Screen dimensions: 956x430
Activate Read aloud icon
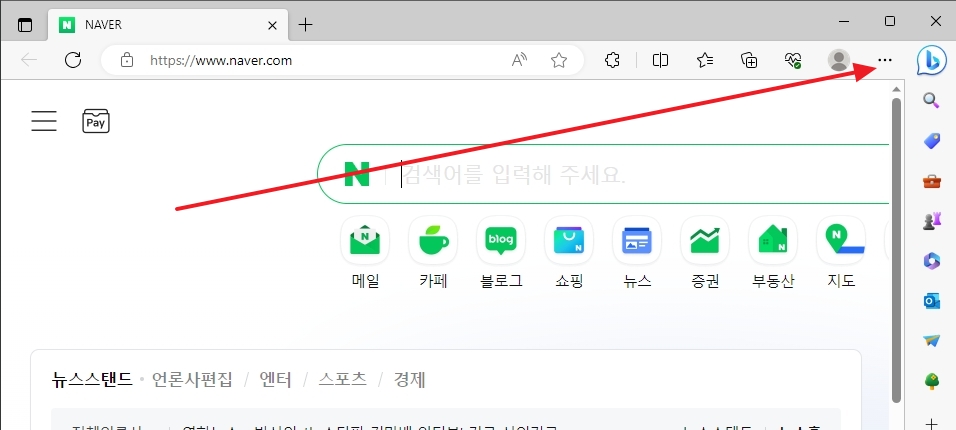519,60
